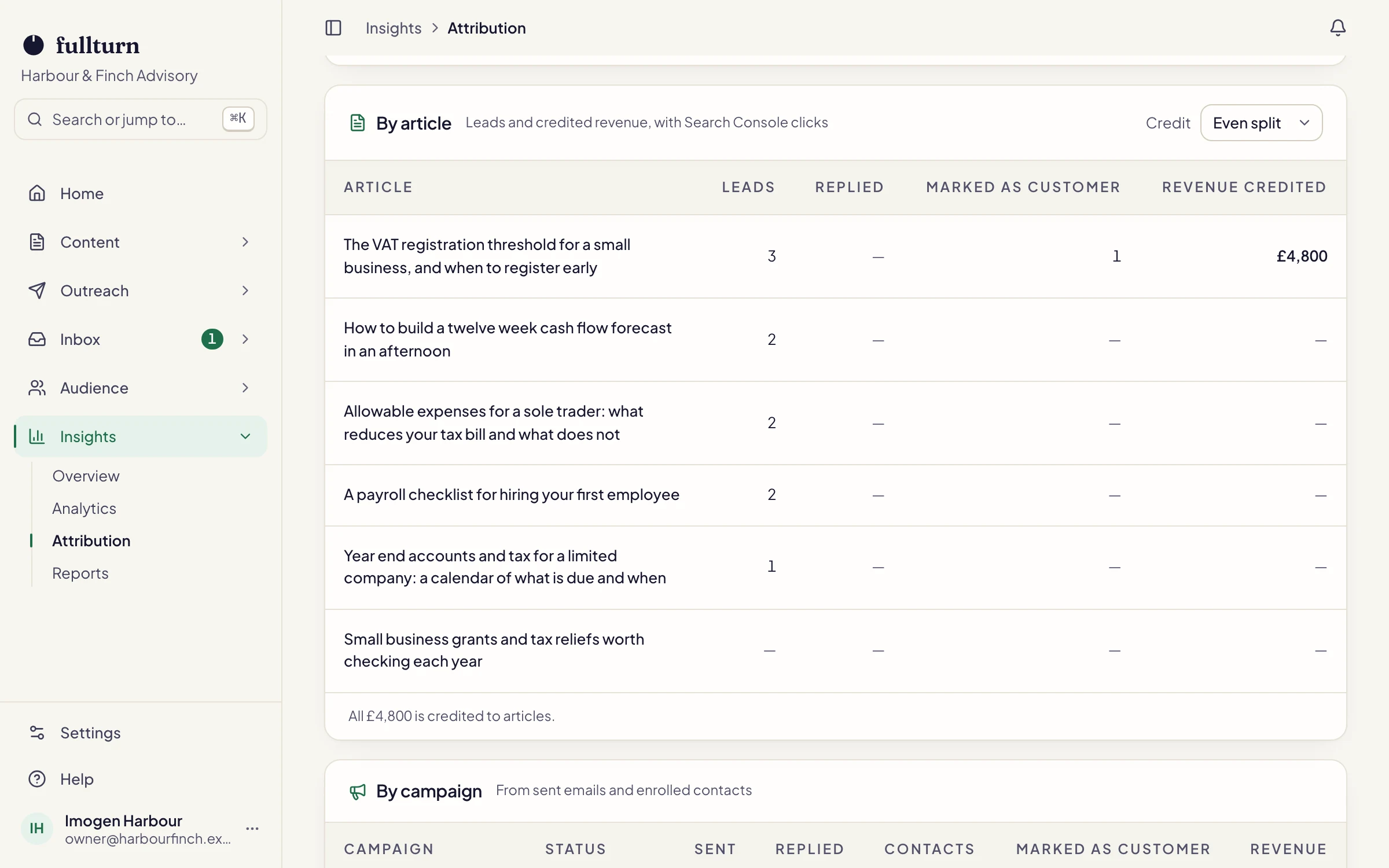Open the notifications bell
1389x868 pixels.
[x=1337, y=28]
